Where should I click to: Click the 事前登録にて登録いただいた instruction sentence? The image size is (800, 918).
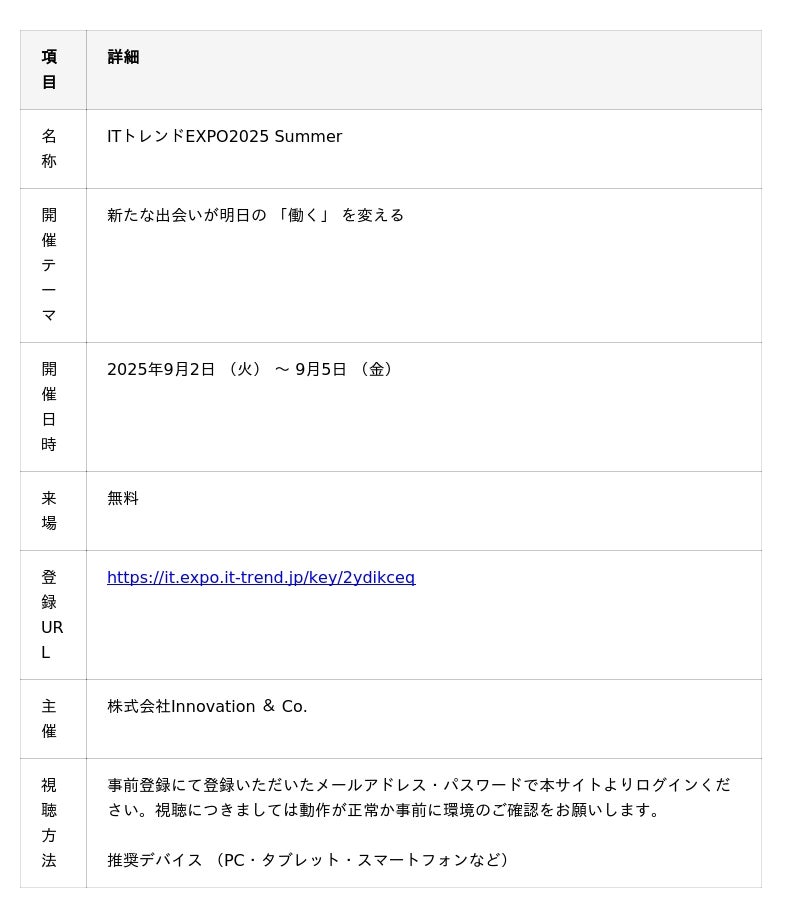coord(419,786)
